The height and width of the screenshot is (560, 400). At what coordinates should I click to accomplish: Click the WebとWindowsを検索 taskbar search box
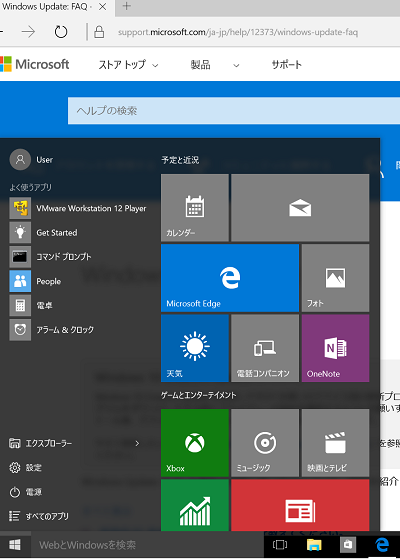[147, 545]
